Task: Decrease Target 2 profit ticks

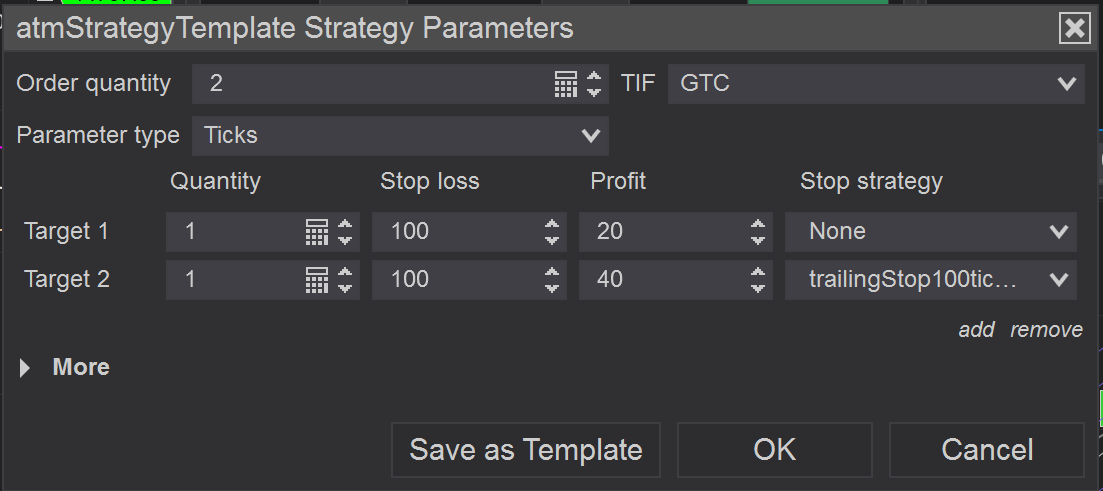Action: (x=759, y=288)
